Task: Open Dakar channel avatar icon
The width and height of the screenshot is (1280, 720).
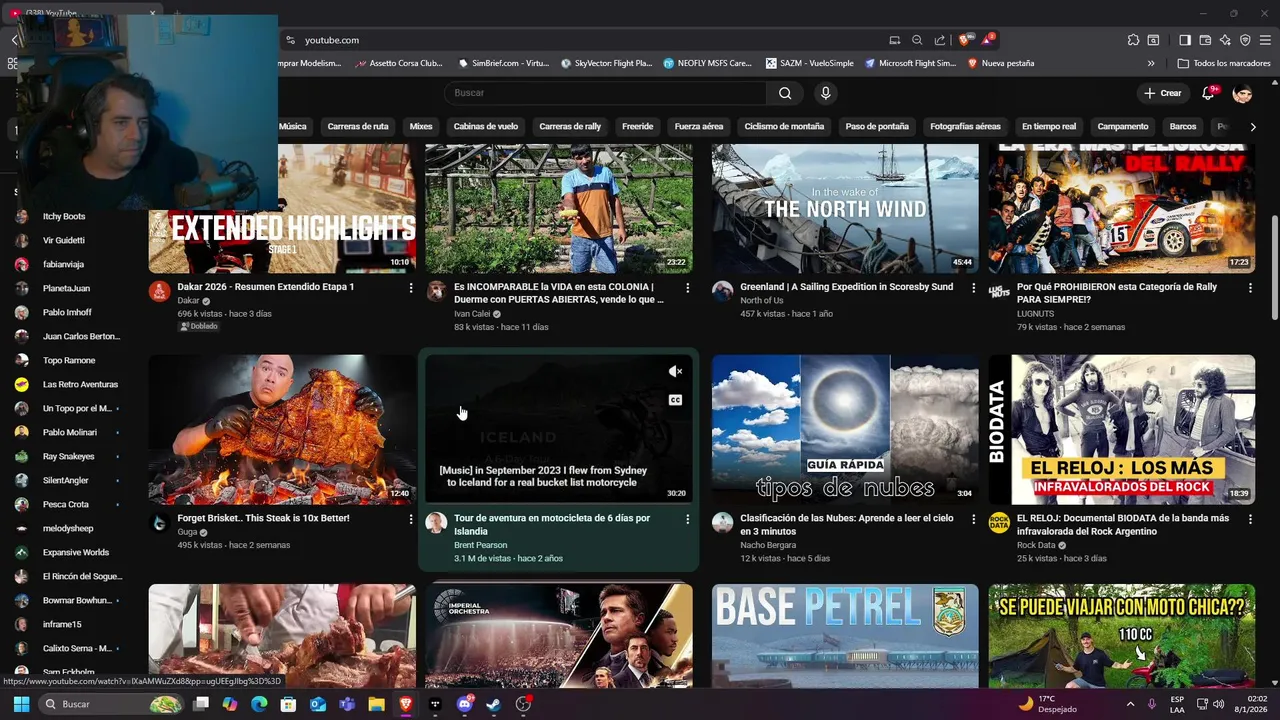Action: click(159, 291)
